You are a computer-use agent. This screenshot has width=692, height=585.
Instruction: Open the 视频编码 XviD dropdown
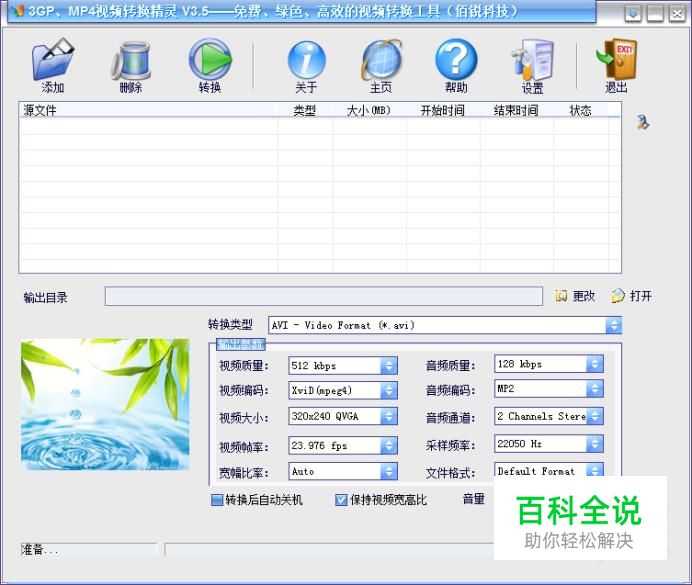[388, 390]
